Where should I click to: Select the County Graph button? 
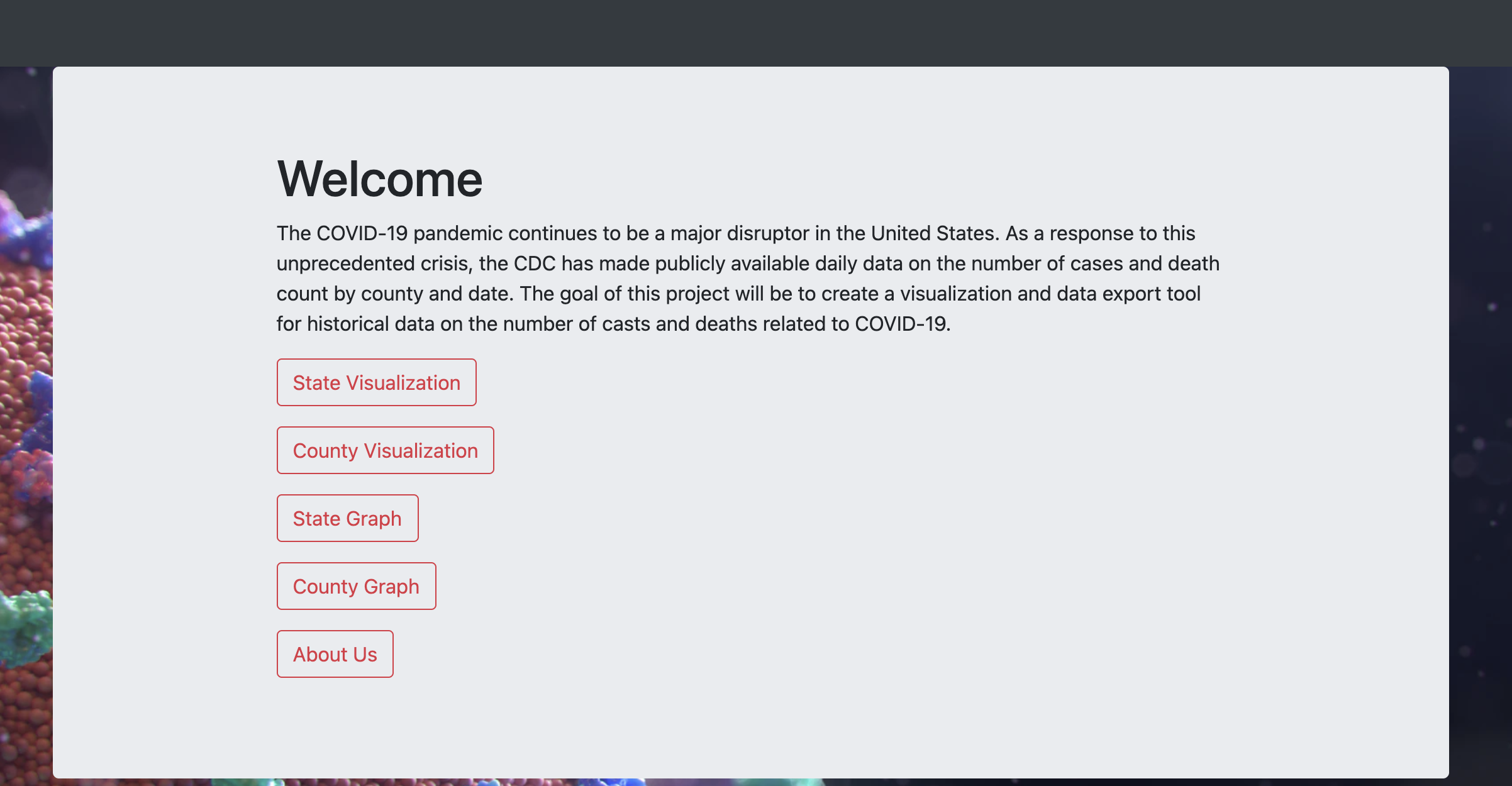click(x=356, y=586)
